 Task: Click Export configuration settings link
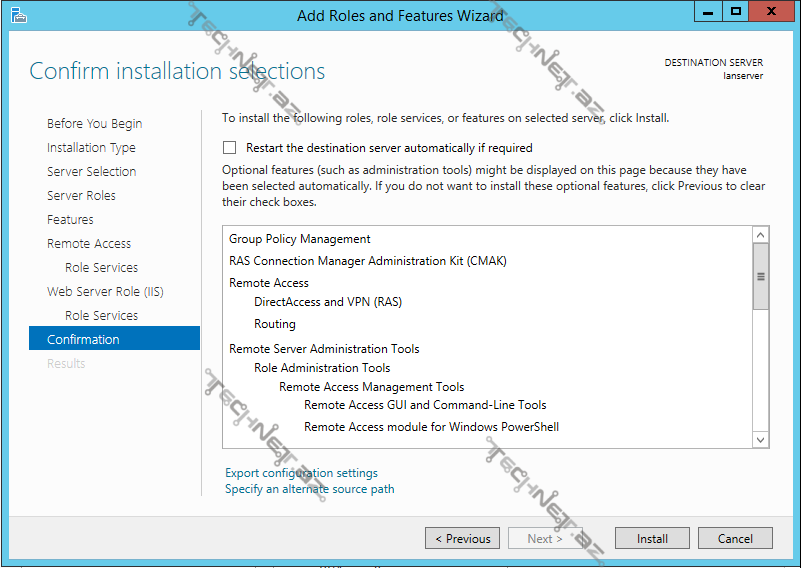(x=301, y=473)
